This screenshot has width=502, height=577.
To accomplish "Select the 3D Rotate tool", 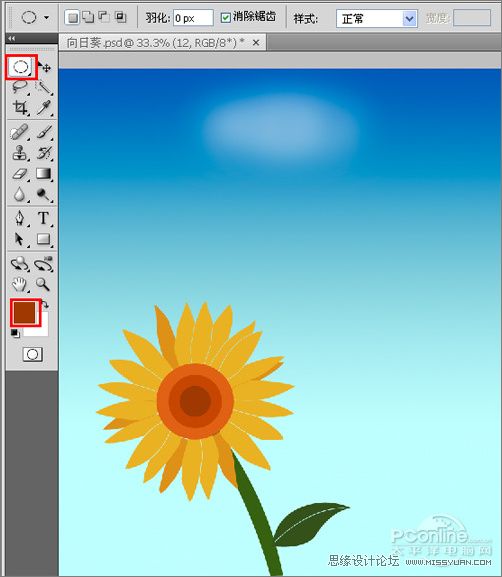I will coord(20,264).
